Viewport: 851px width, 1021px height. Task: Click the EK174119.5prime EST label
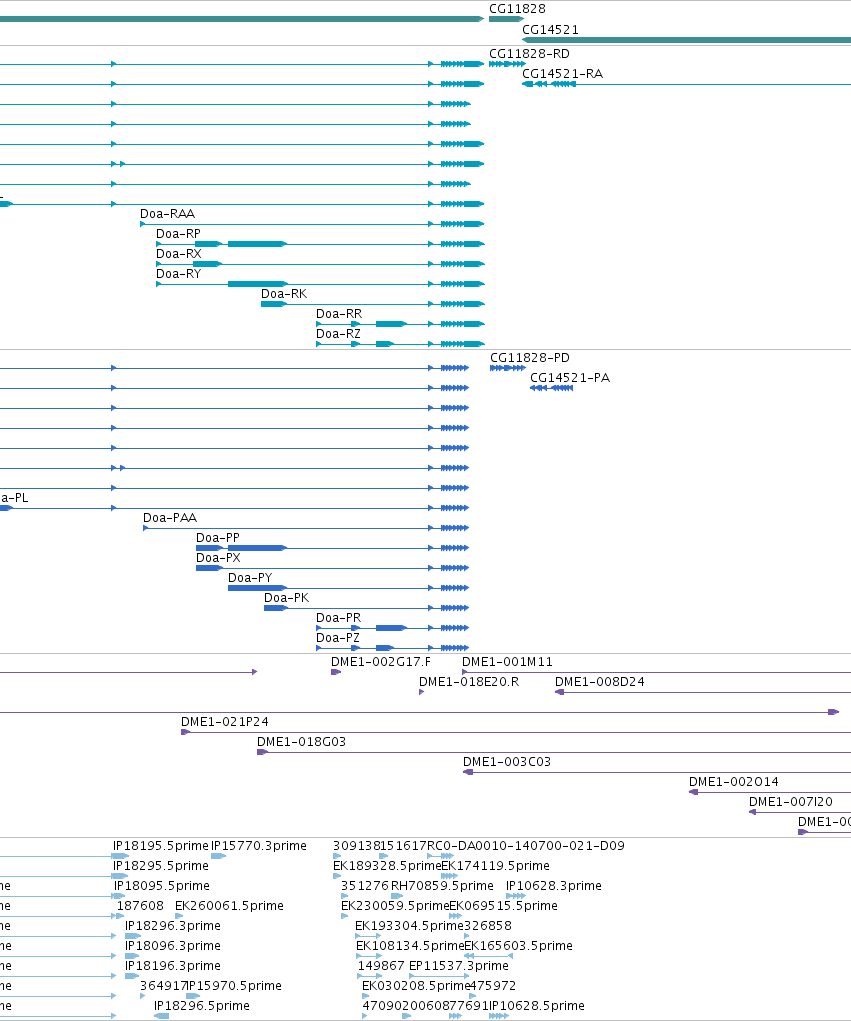pos(495,865)
